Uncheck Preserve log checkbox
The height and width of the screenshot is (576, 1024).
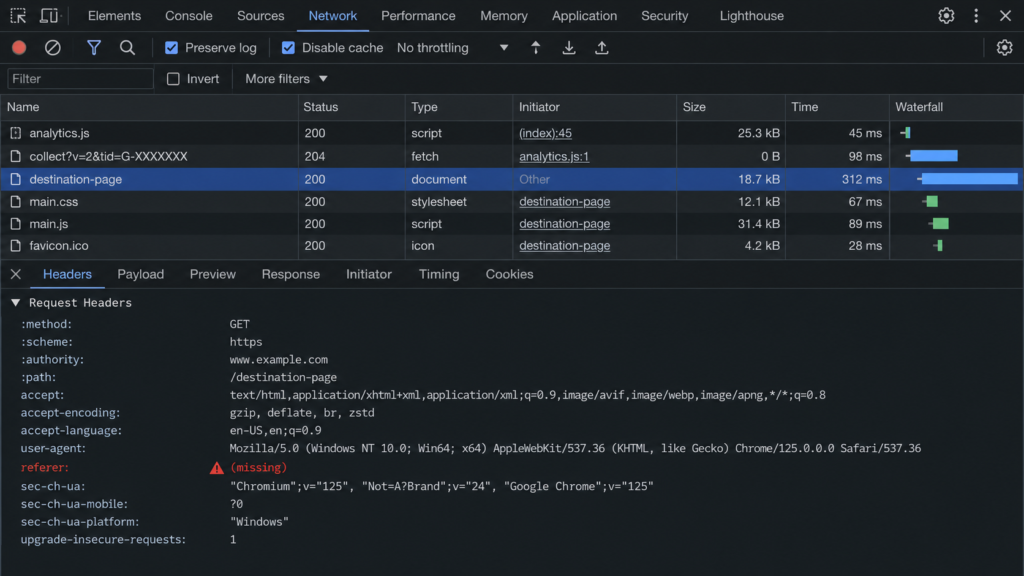coord(172,48)
